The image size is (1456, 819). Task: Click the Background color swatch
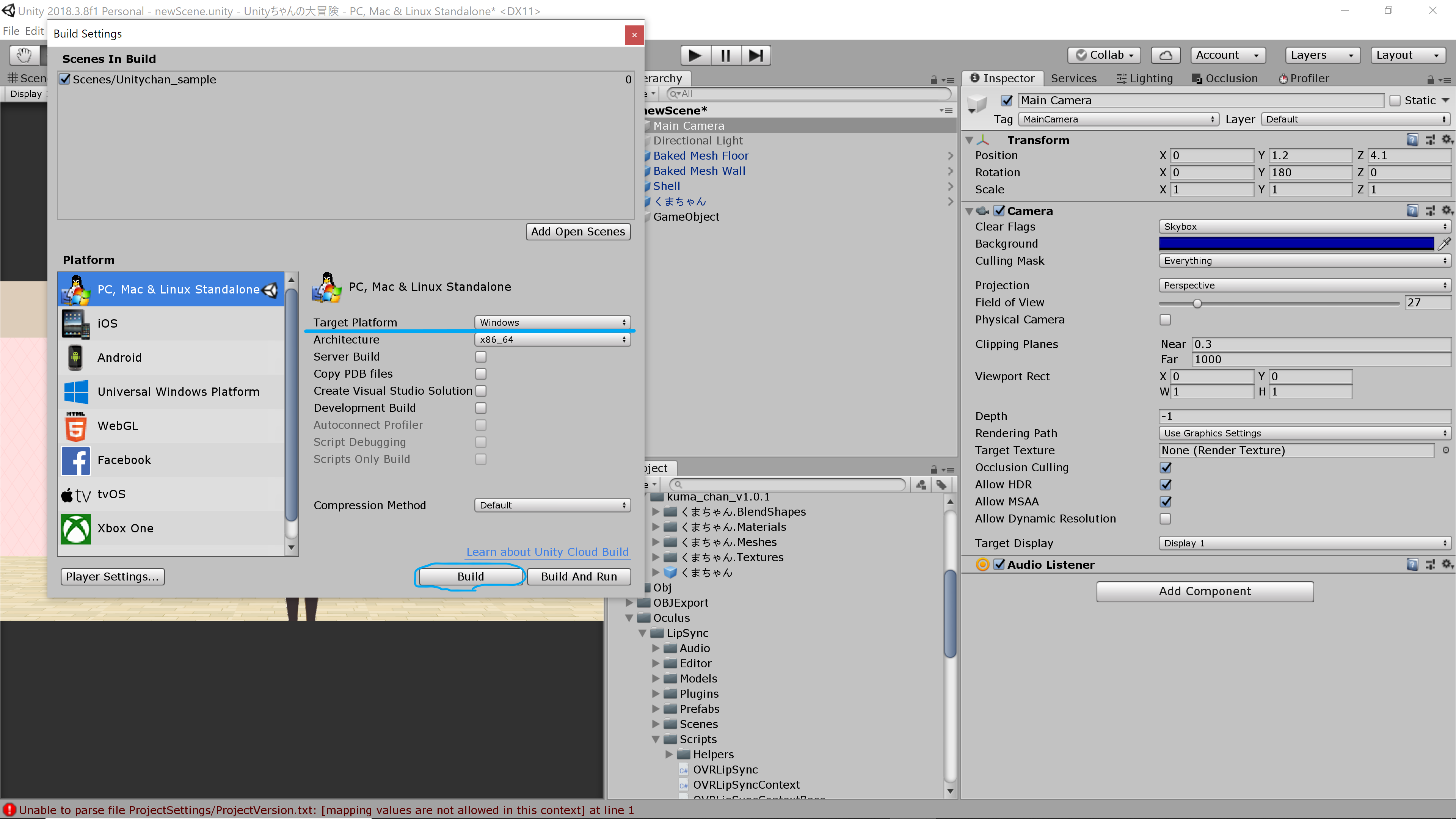pyautogui.click(x=1296, y=243)
